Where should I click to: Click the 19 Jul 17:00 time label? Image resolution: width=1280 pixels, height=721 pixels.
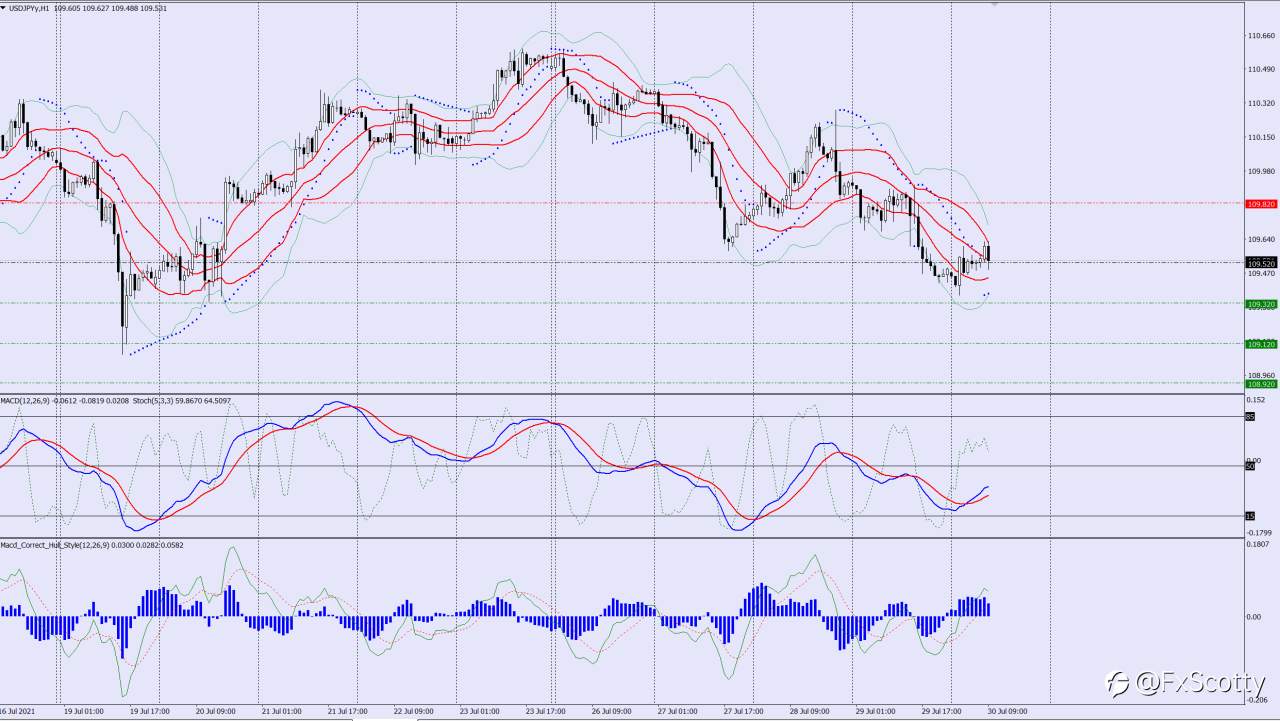click(x=149, y=712)
